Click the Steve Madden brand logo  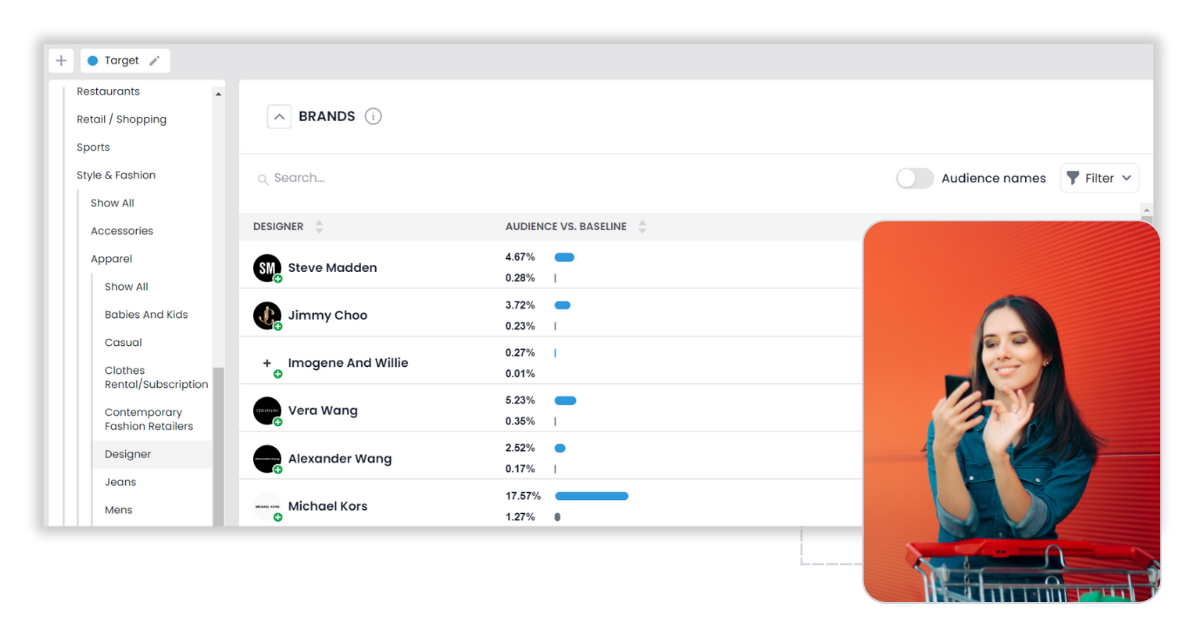pyautogui.click(x=267, y=268)
